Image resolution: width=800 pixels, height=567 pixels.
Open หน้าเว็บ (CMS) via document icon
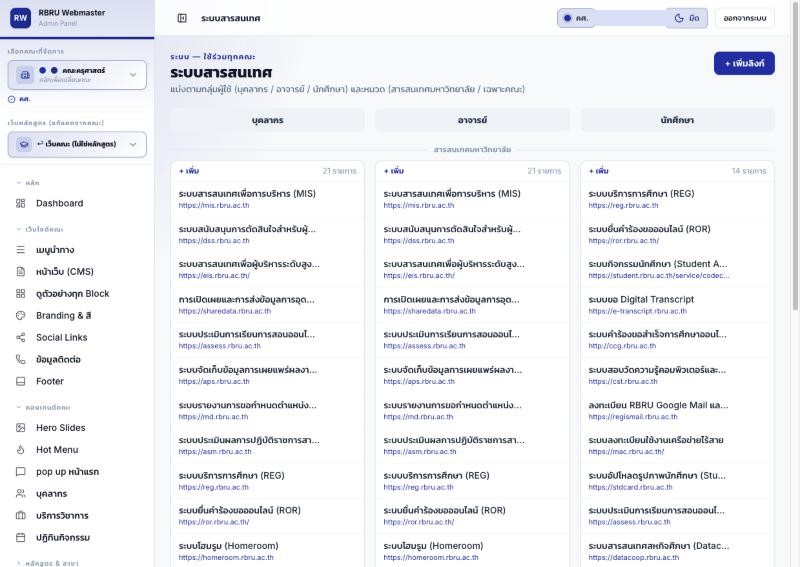pos(20,272)
